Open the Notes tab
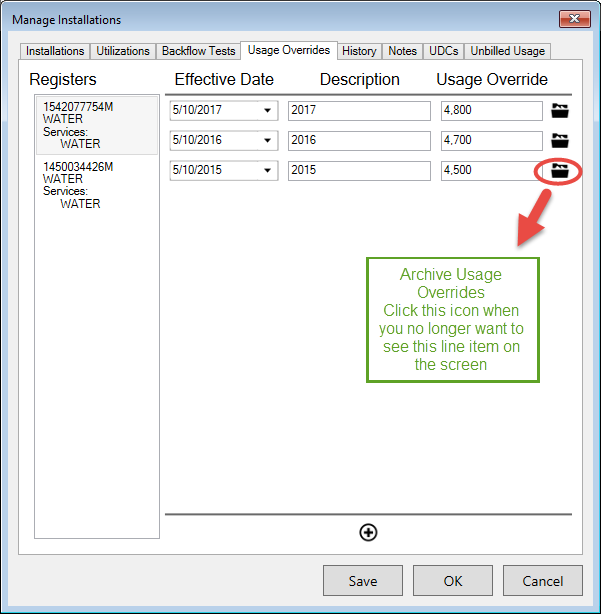Image resolution: width=601 pixels, height=614 pixels. tap(402, 51)
